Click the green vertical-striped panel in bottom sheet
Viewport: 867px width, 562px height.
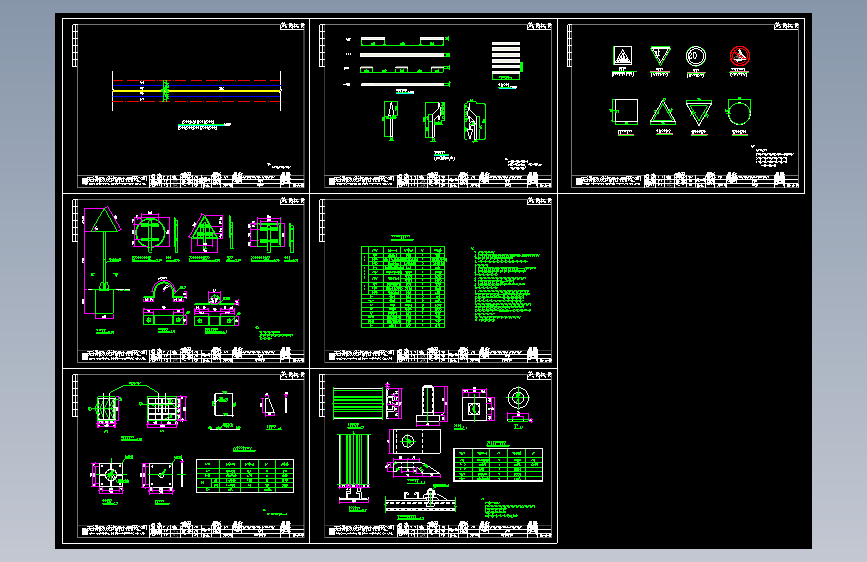pyautogui.click(x=353, y=459)
